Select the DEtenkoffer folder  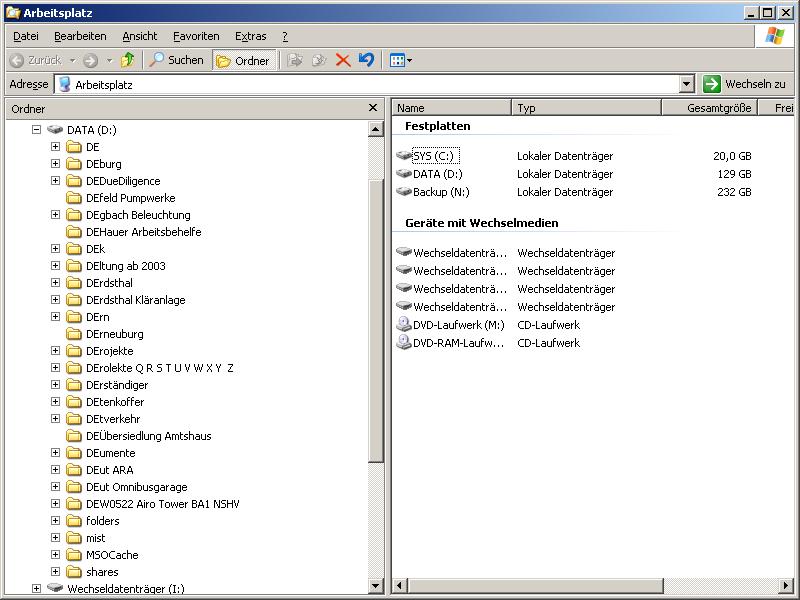click(115, 402)
